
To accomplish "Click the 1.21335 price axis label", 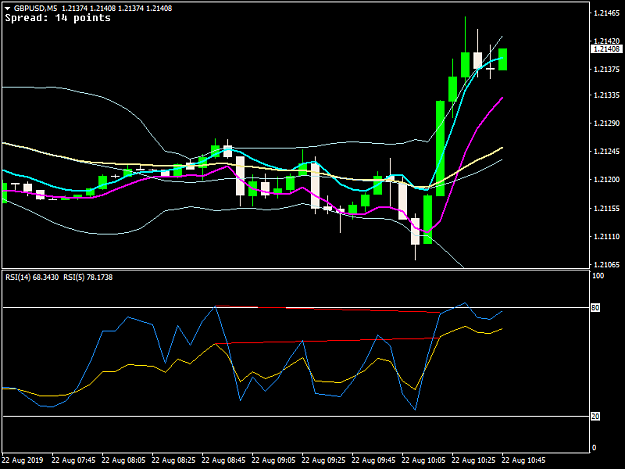I will tap(607, 95).
